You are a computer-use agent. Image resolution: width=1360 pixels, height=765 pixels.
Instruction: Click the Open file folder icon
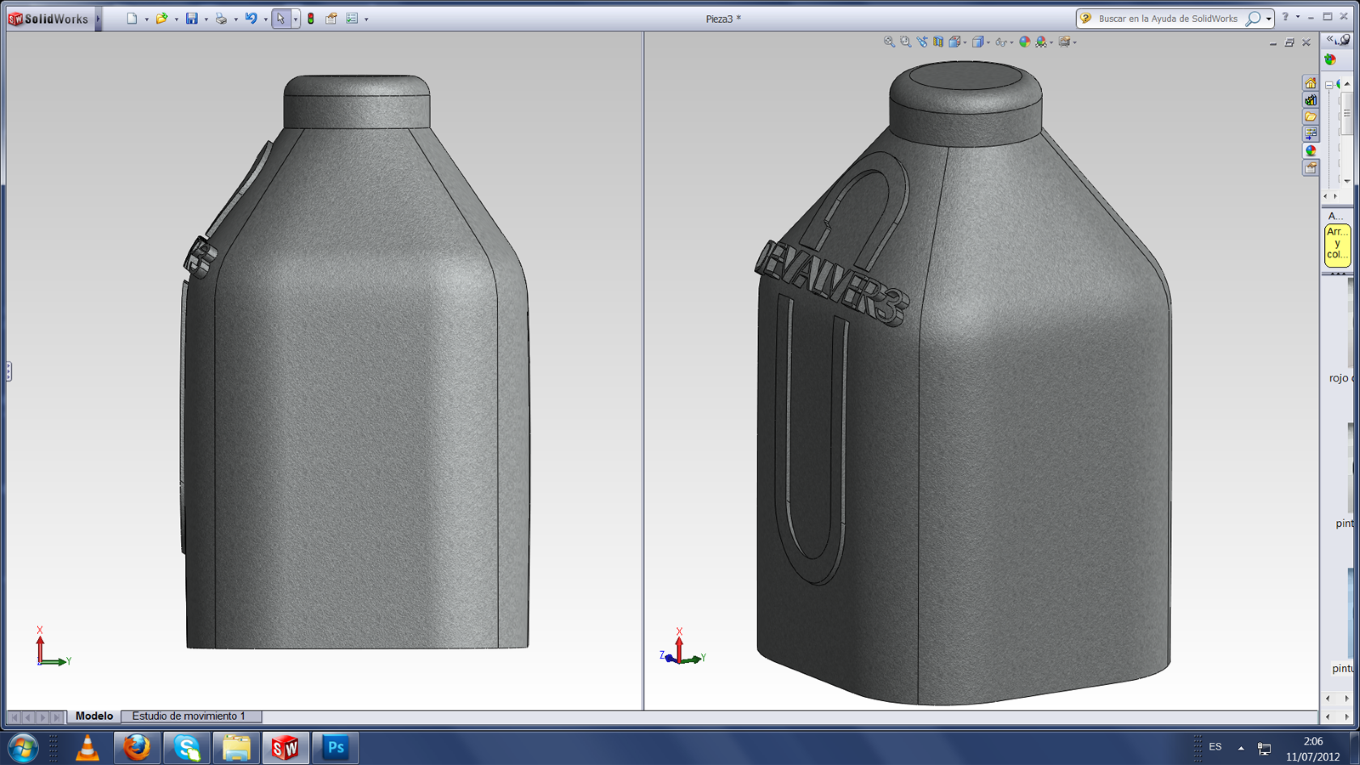click(161, 19)
